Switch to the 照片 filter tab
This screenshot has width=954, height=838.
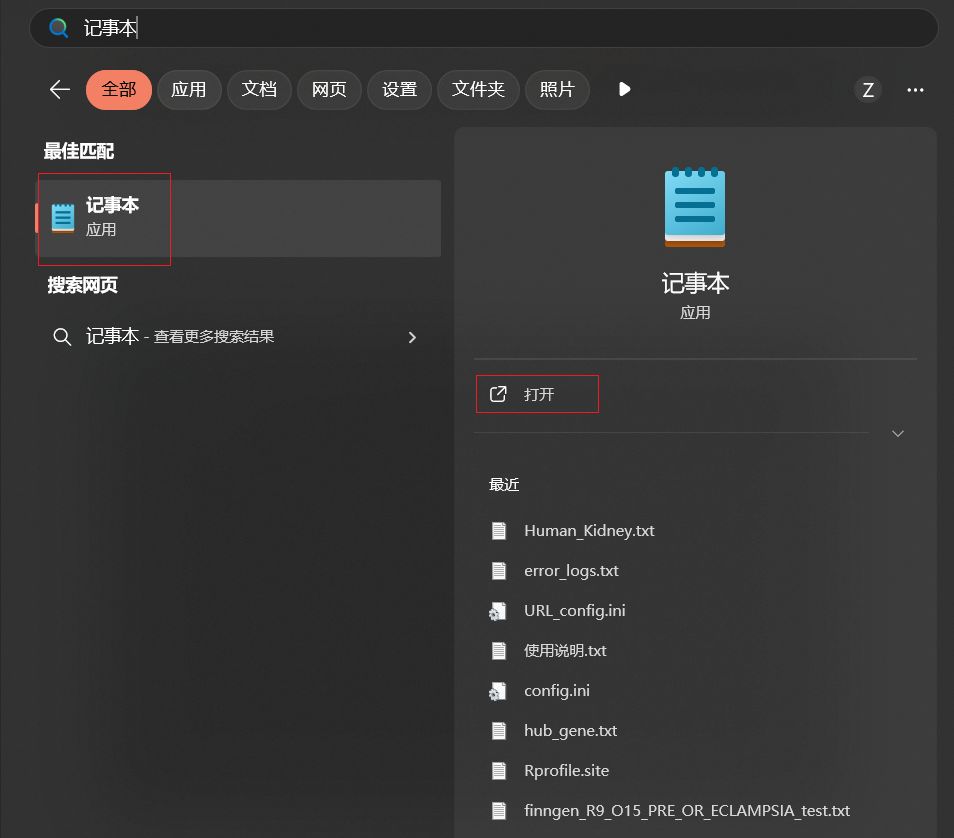(557, 89)
